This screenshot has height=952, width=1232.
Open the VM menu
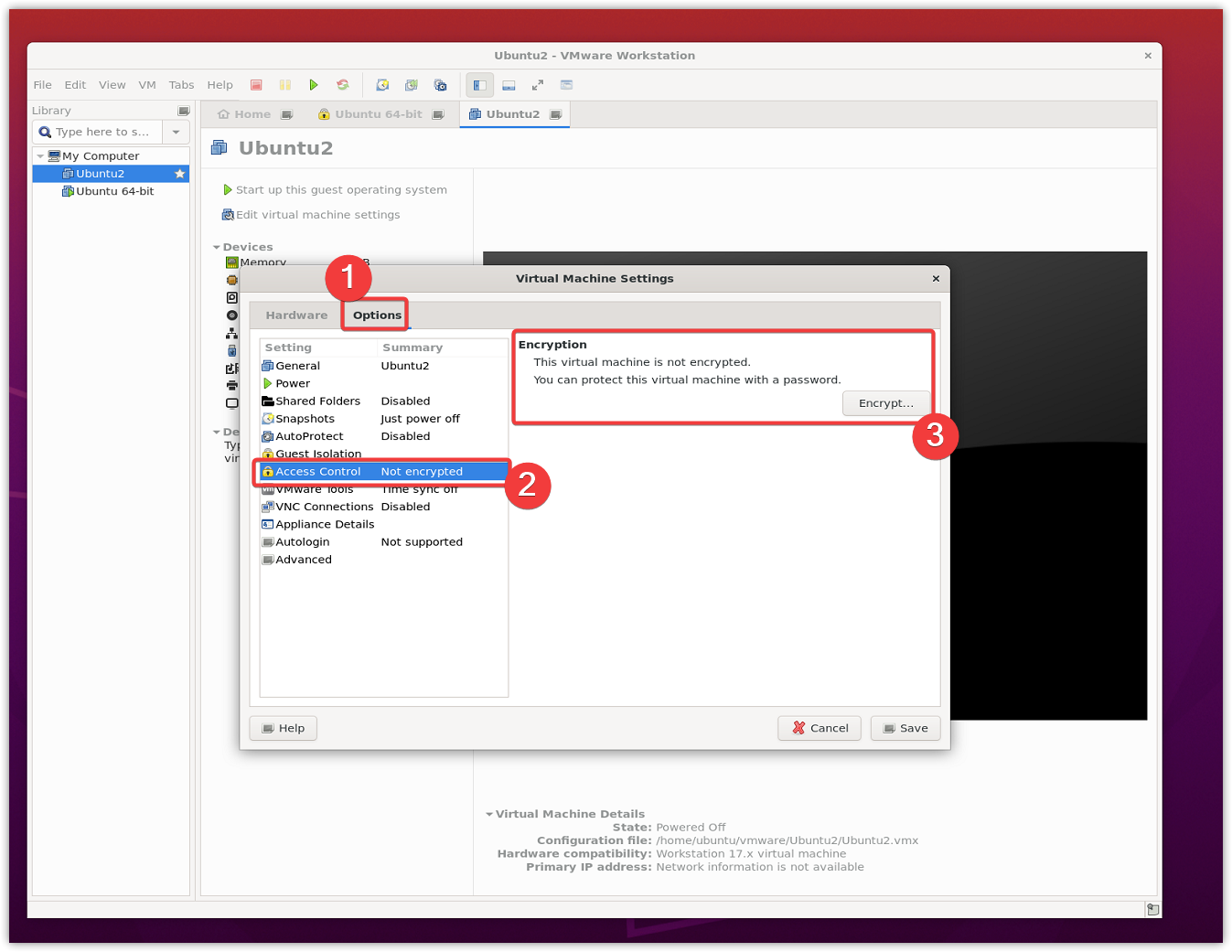pyautogui.click(x=147, y=85)
